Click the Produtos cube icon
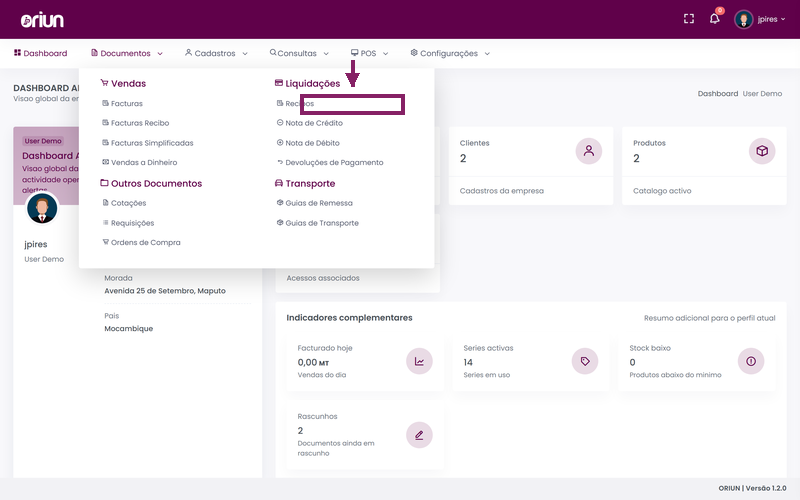800x500 pixels. (762, 151)
